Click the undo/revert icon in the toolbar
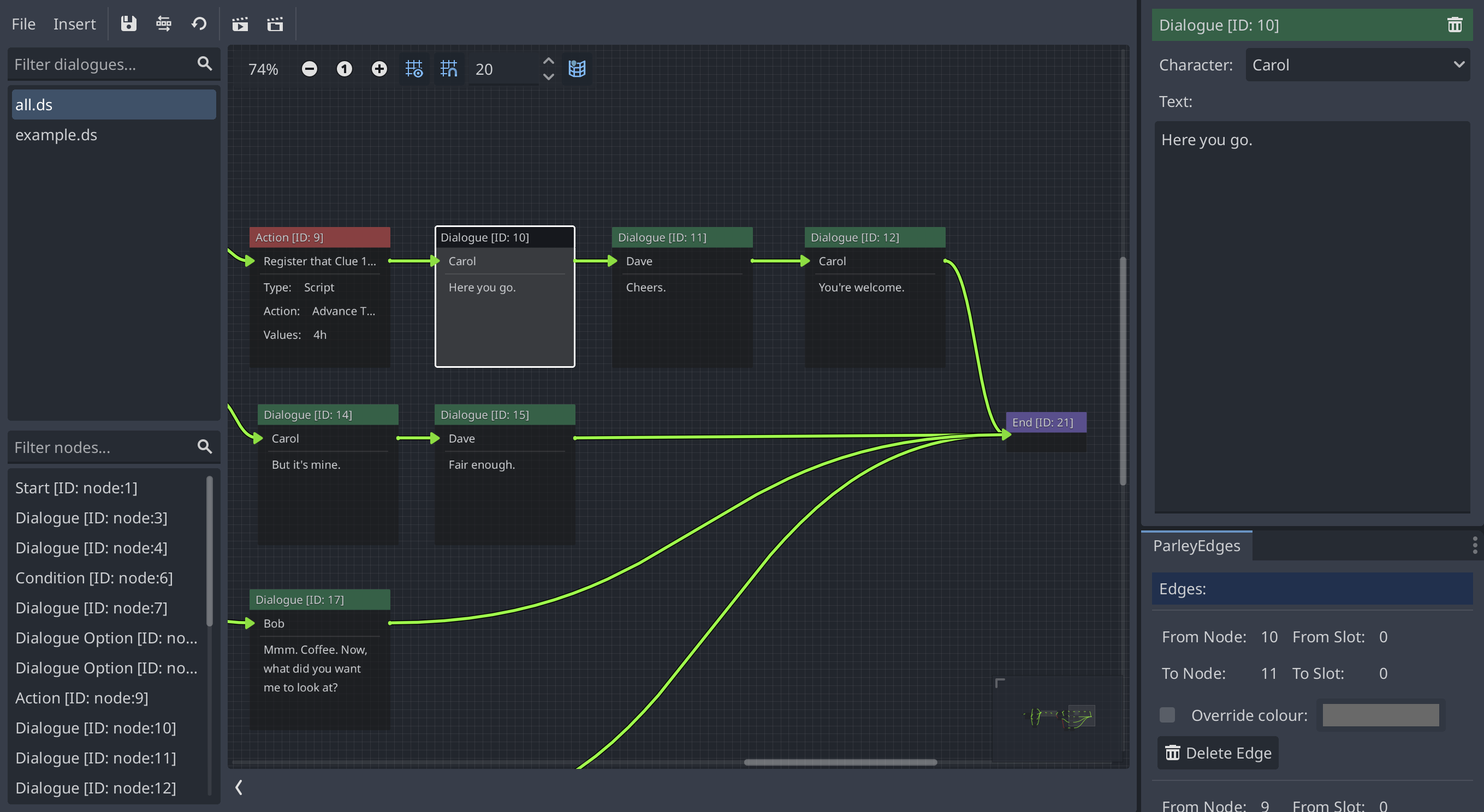The width and height of the screenshot is (1484, 812). [x=199, y=24]
